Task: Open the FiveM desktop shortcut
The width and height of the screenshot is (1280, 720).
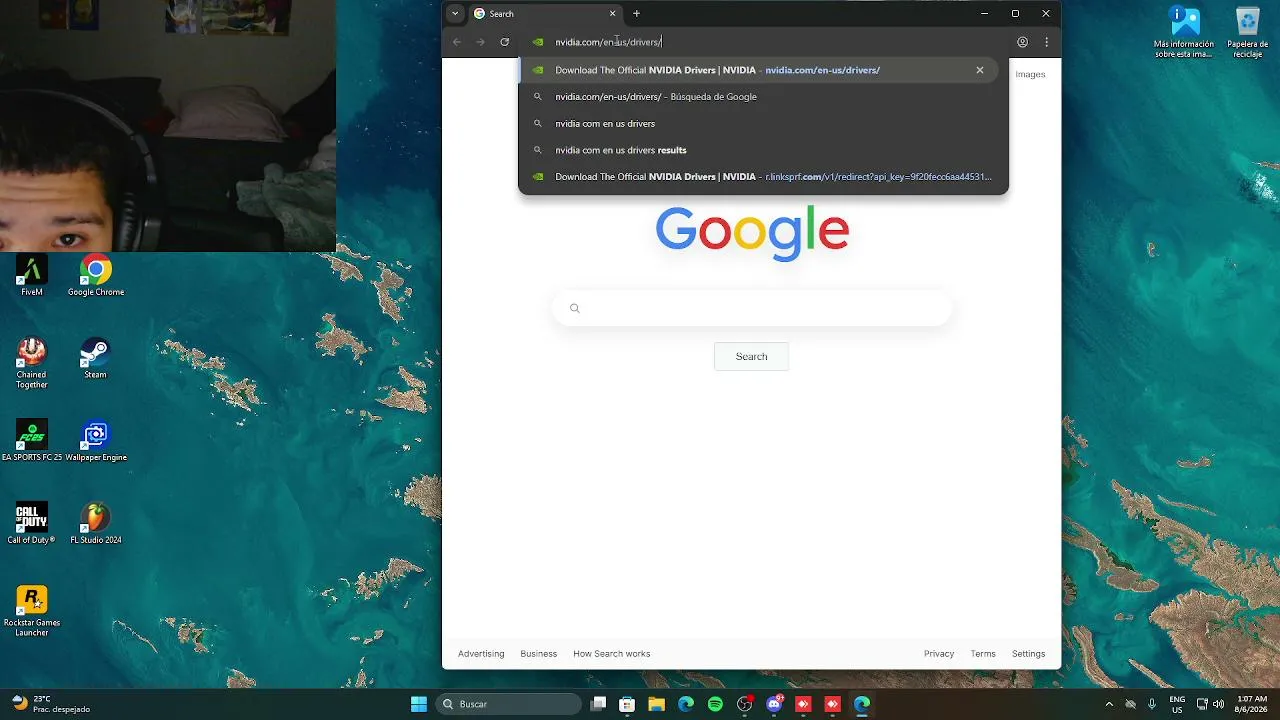Action: coord(32,276)
